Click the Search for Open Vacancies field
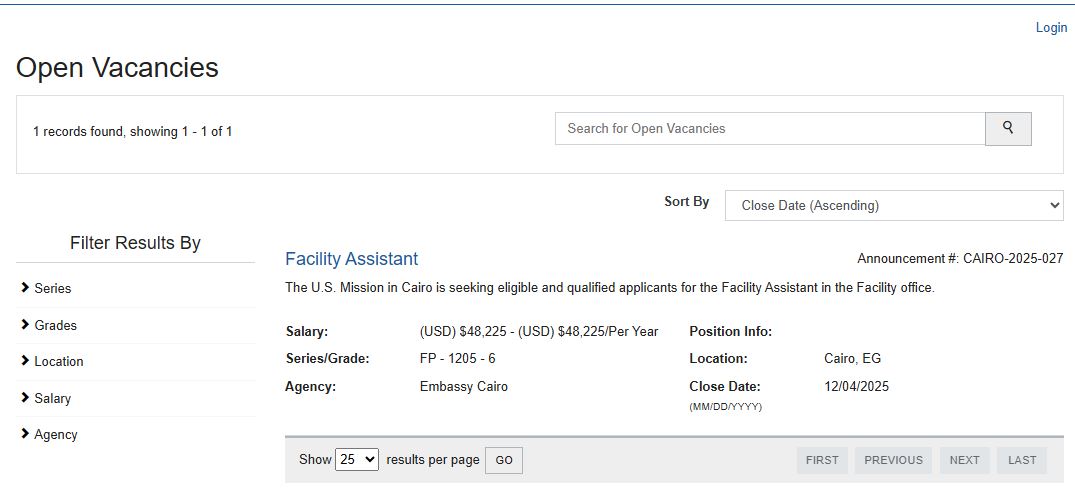 coord(770,128)
